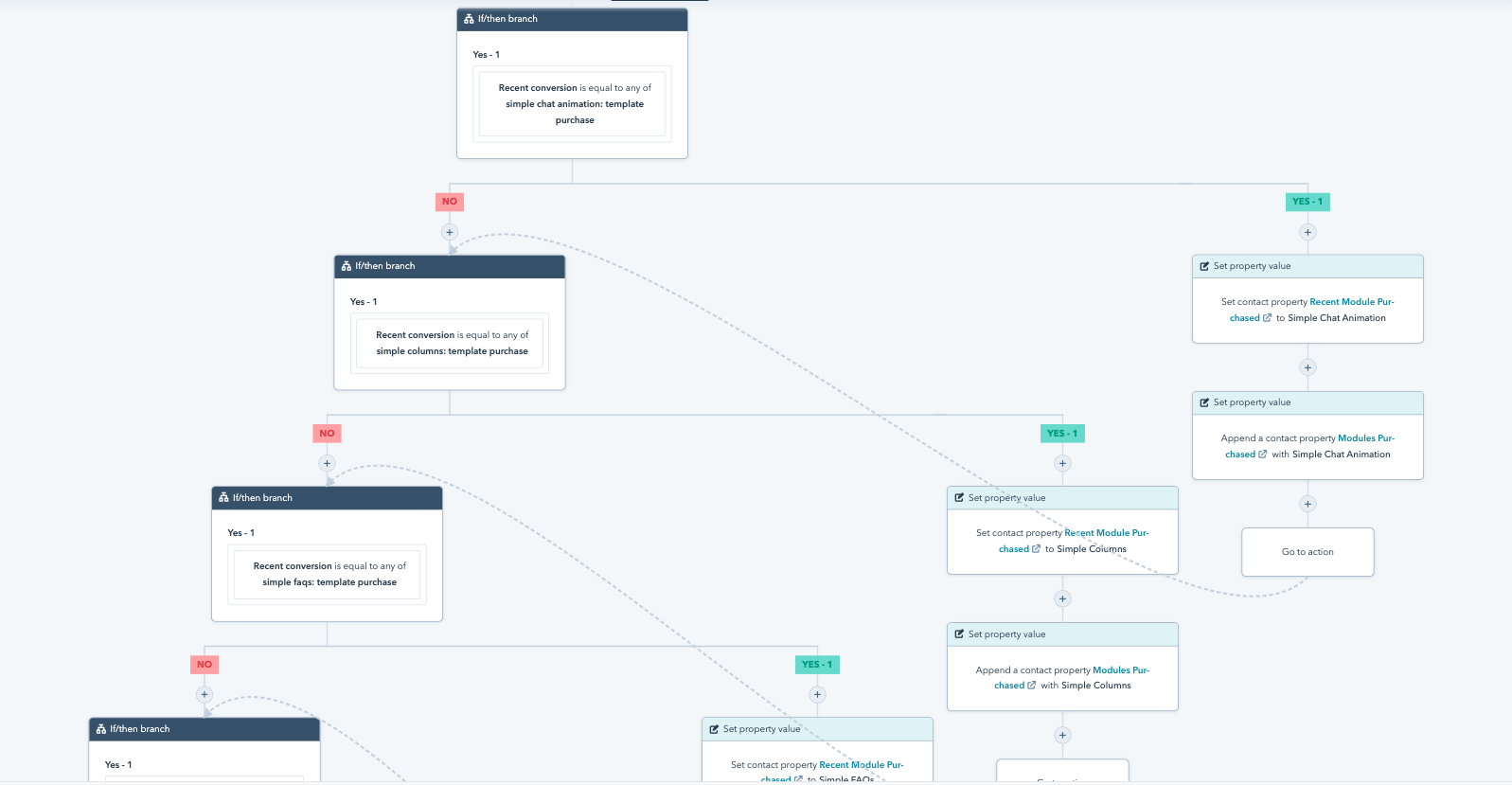Add action under the top-right YES - 1 label
This screenshot has height=785, width=1512.
(x=1307, y=232)
